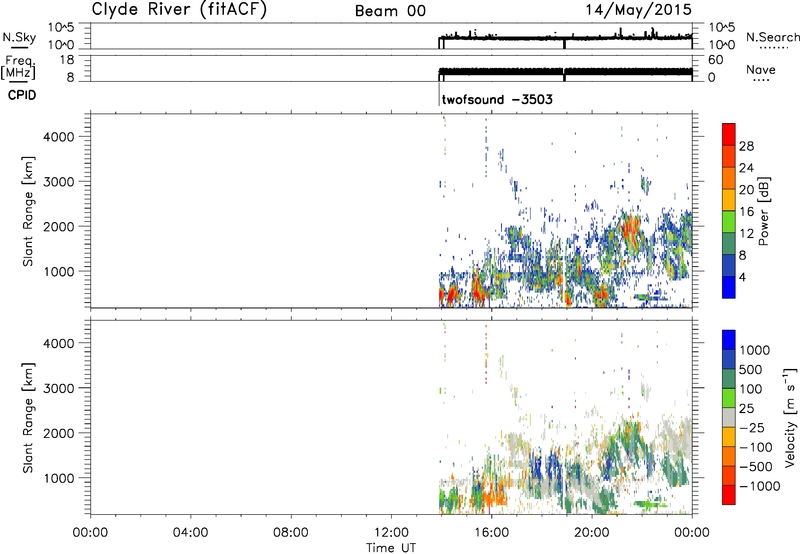Click the gray -25 to 25 velocity segment
Screen dimensions: 800x554
tap(729, 417)
